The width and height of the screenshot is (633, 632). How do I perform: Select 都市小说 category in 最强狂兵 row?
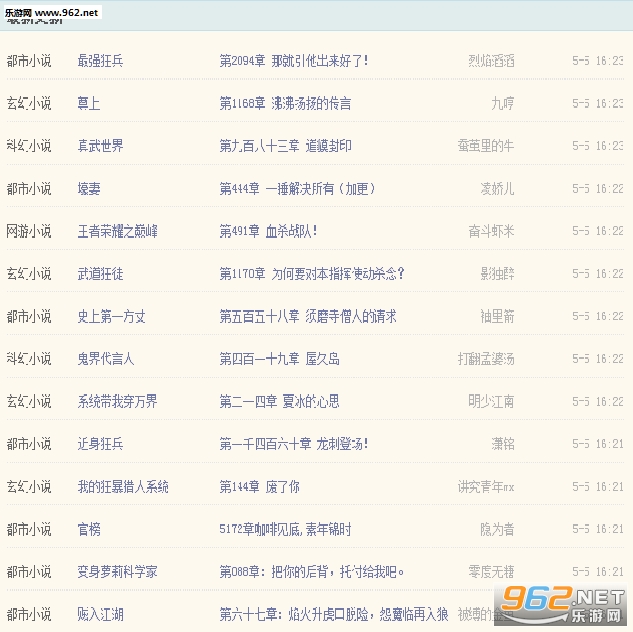coord(29,61)
